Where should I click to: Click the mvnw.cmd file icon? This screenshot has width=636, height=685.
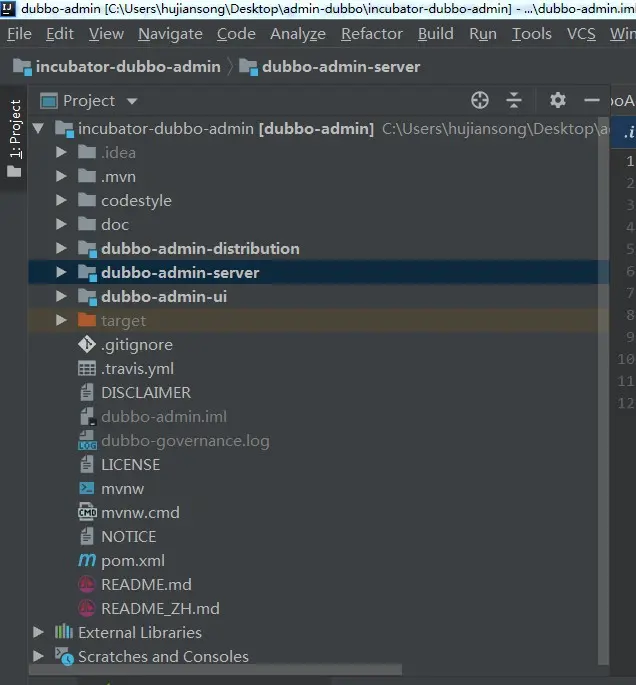(x=87, y=512)
